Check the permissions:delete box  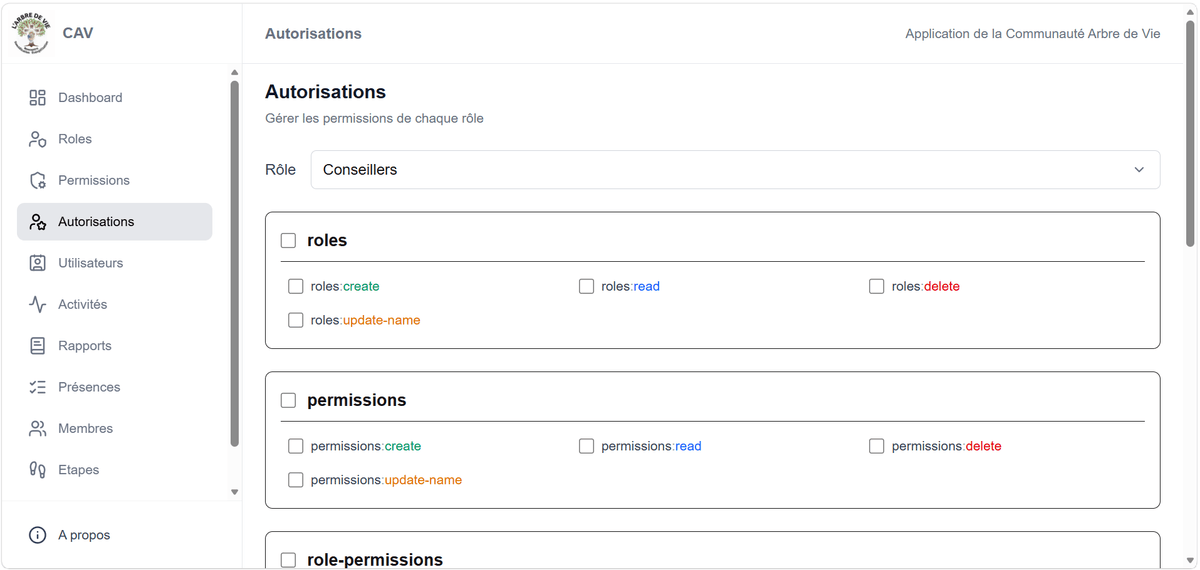pyautogui.click(x=876, y=446)
